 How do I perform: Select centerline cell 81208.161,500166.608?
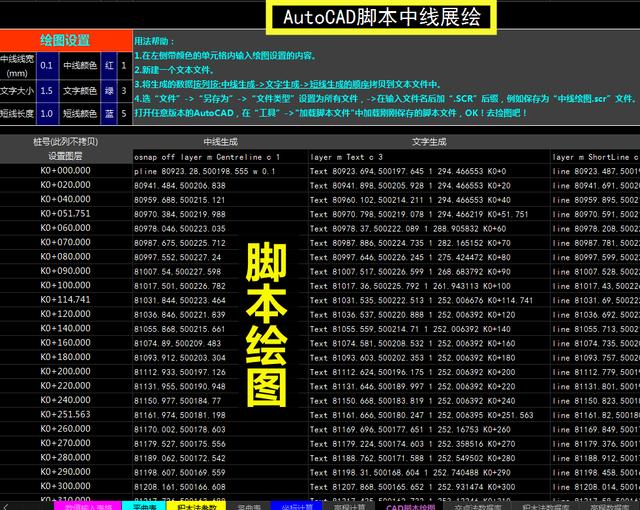(220, 487)
